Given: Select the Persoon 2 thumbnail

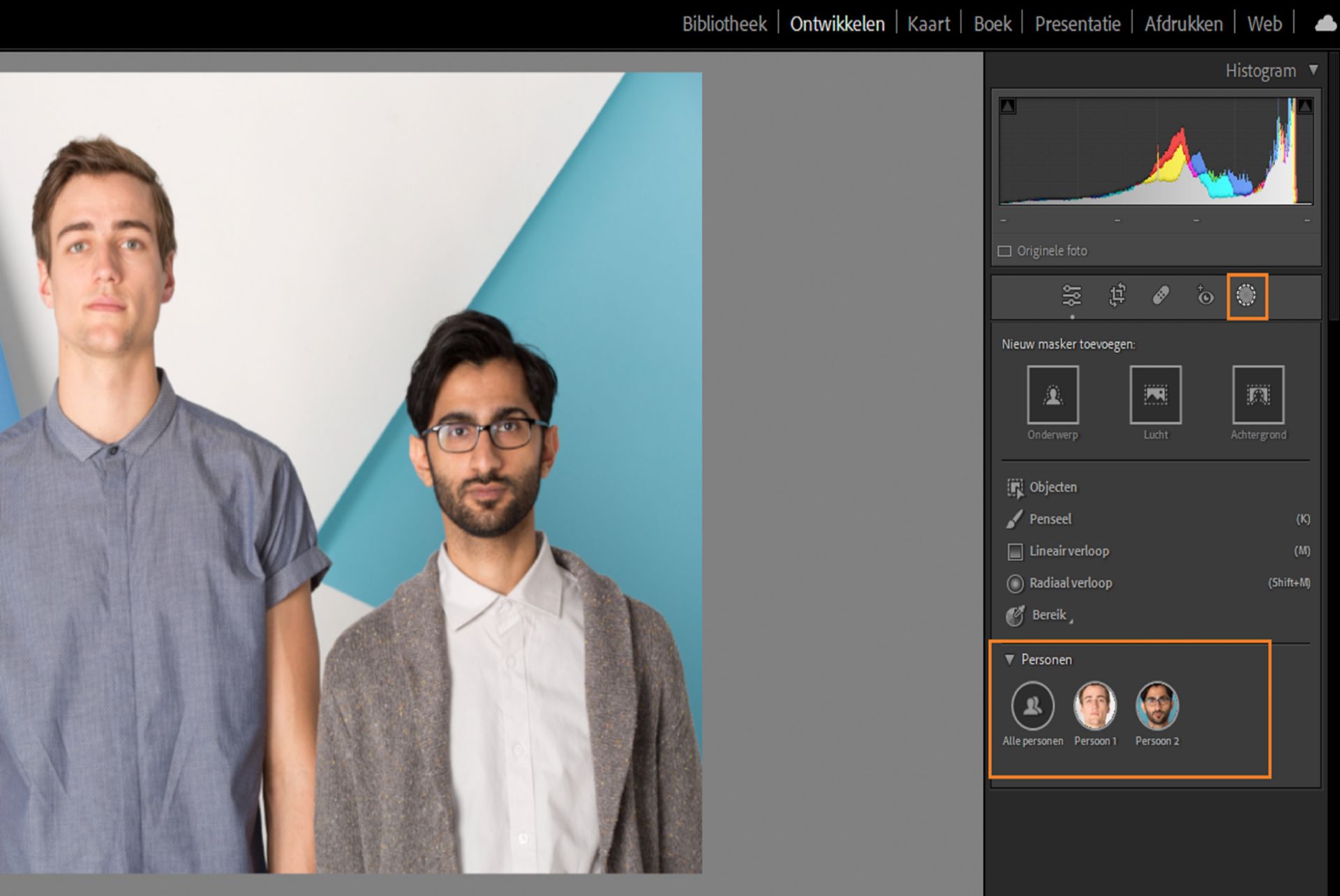Looking at the screenshot, I should pos(1156,705).
